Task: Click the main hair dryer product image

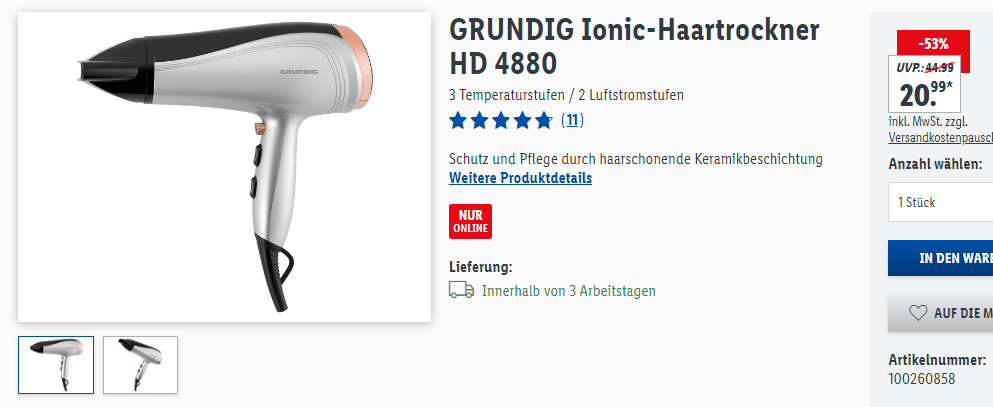Action: [224, 166]
